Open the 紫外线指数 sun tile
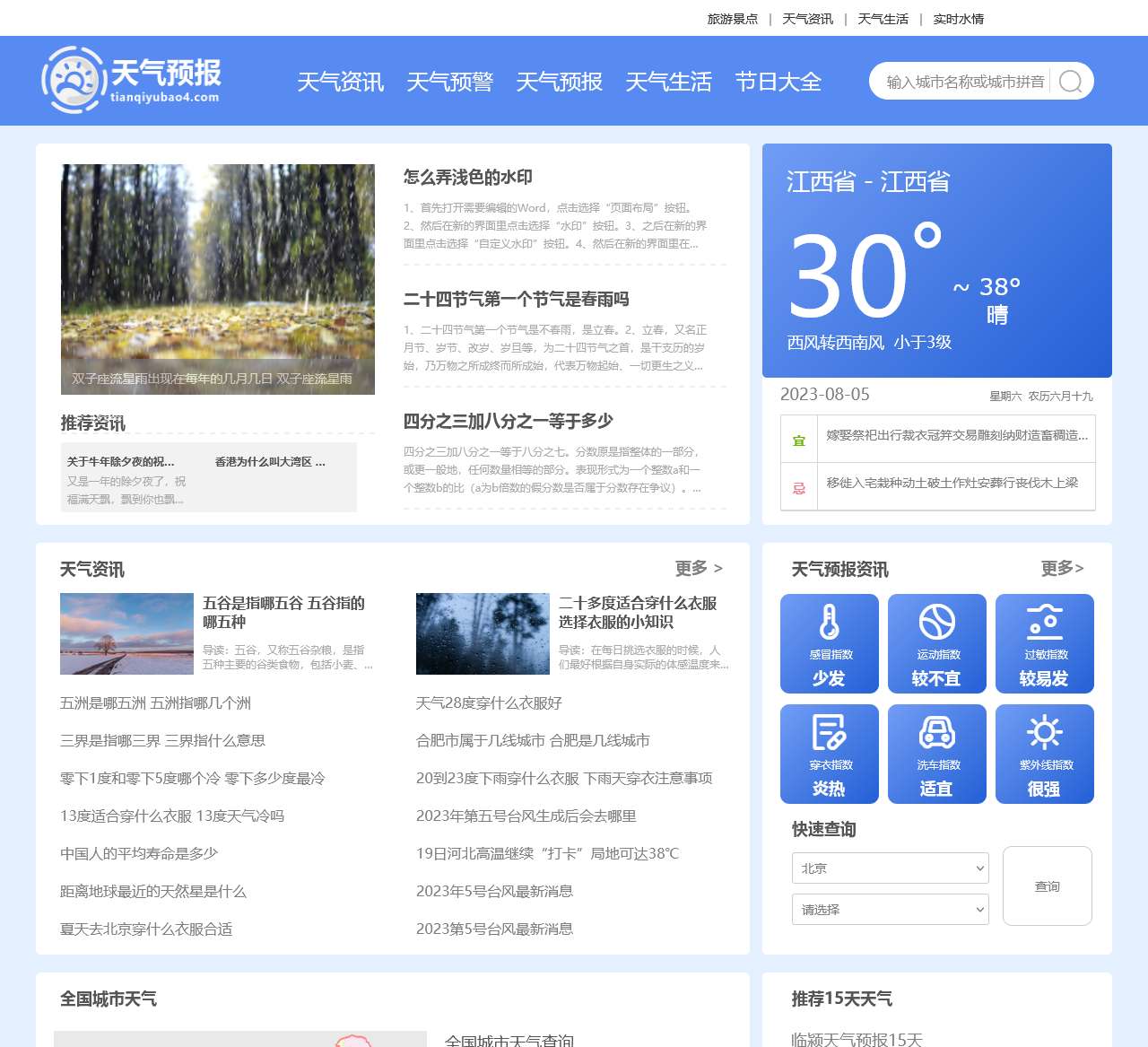 click(x=1045, y=755)
